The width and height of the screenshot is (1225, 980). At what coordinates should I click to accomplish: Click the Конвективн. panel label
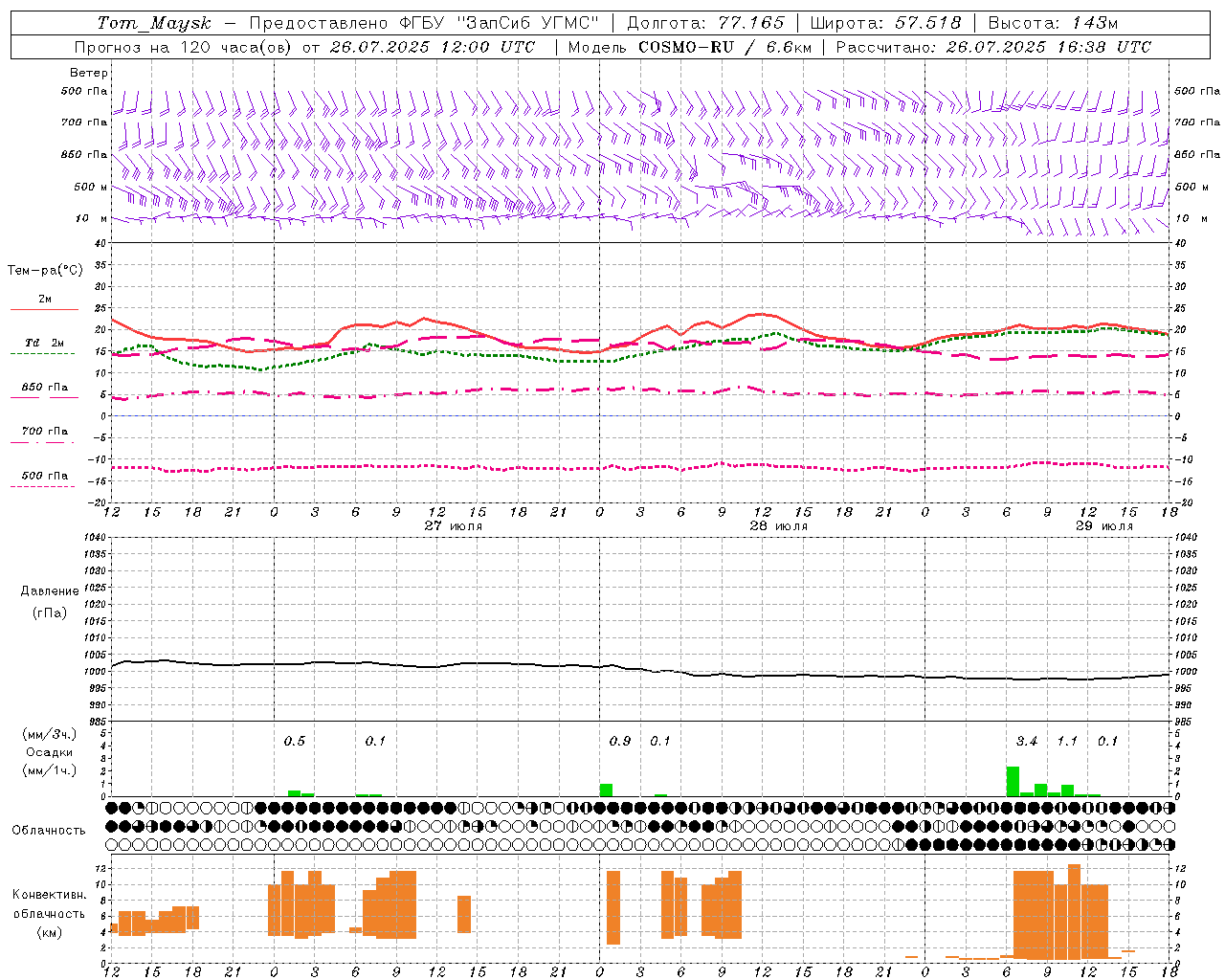coord(50,895)
